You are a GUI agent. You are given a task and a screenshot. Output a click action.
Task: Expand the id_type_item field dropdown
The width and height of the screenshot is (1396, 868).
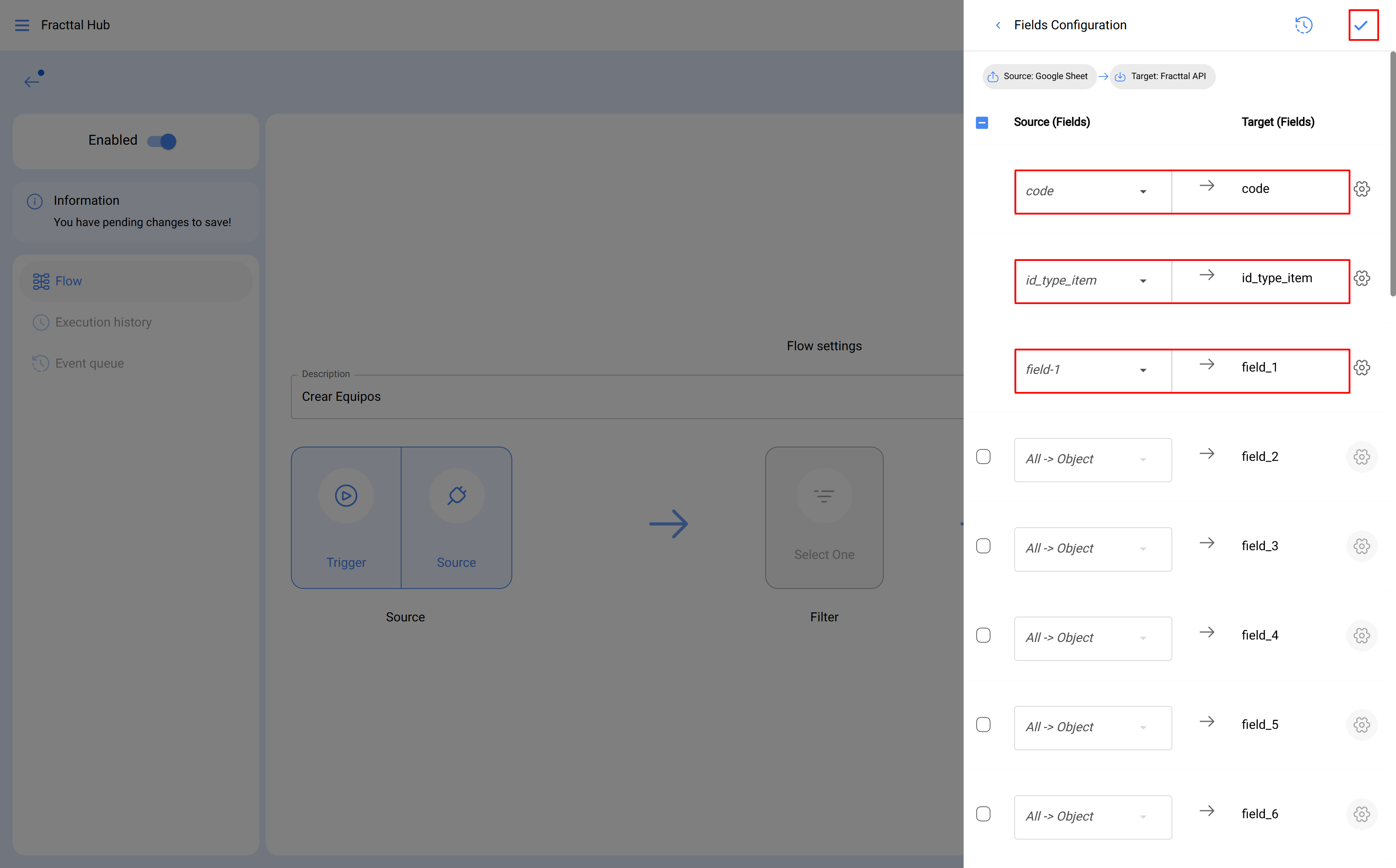pos(1144,281)
